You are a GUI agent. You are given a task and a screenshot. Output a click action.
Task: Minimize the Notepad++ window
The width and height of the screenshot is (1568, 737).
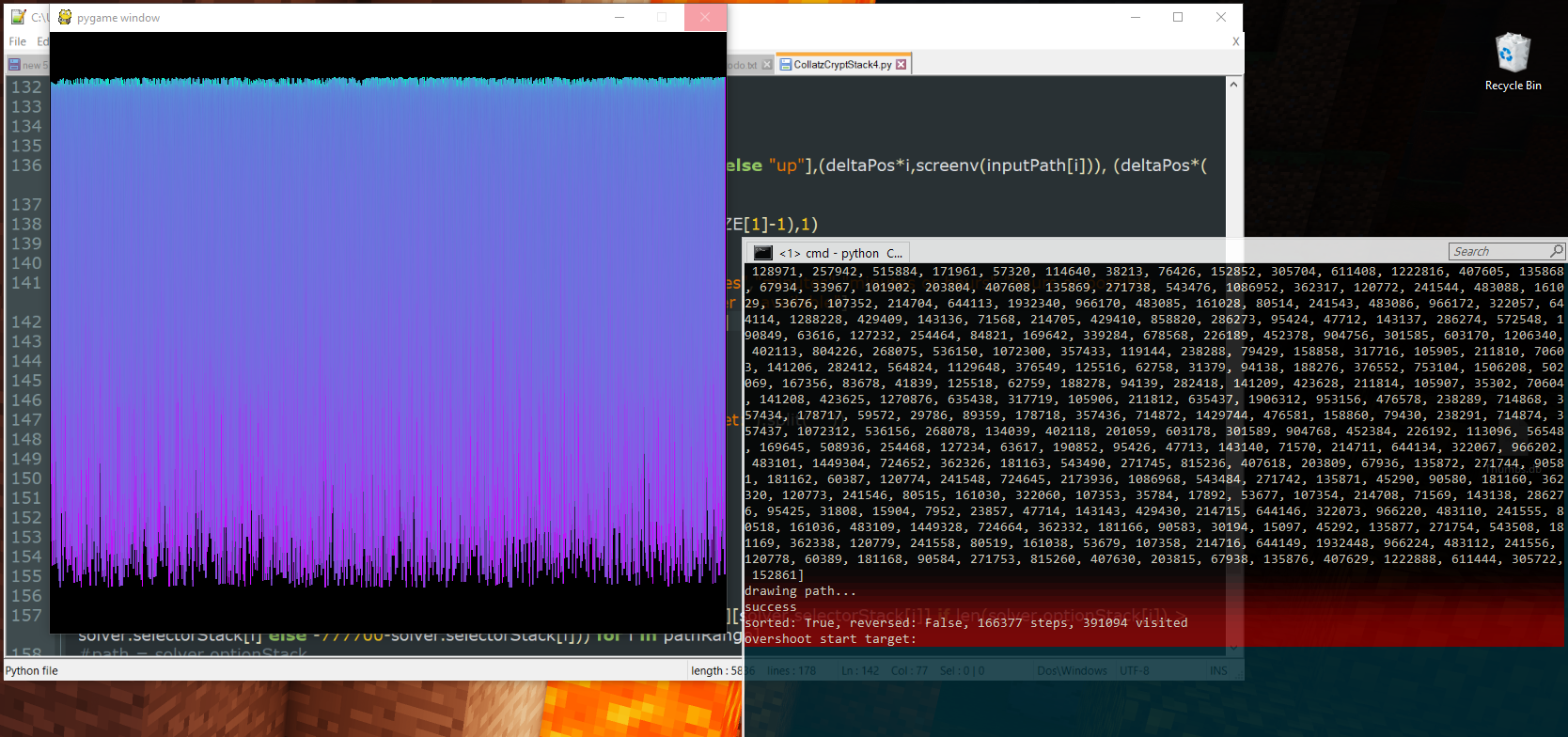tap(1136, 17)
